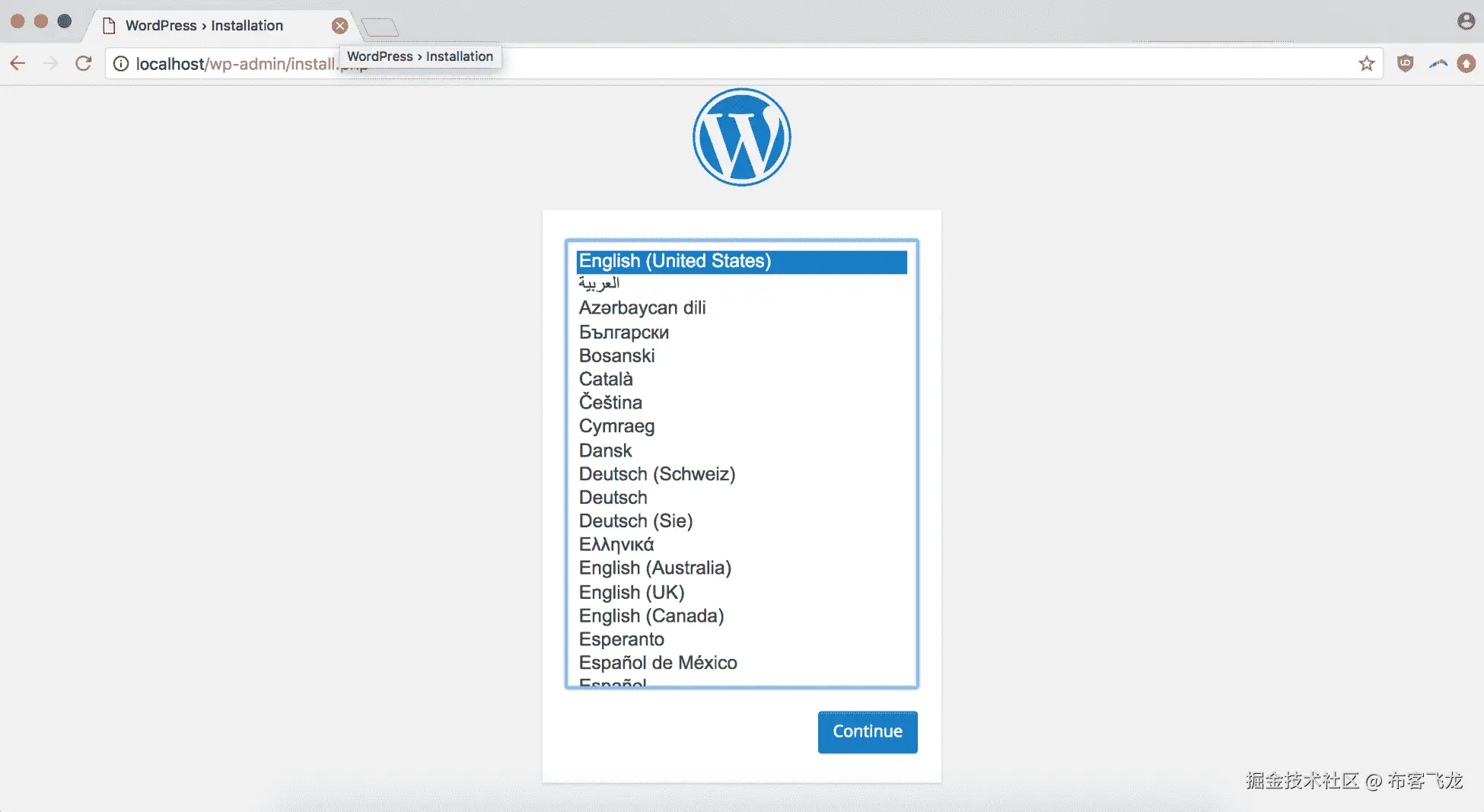Close the WordPress Installation tab

point(340,26)
